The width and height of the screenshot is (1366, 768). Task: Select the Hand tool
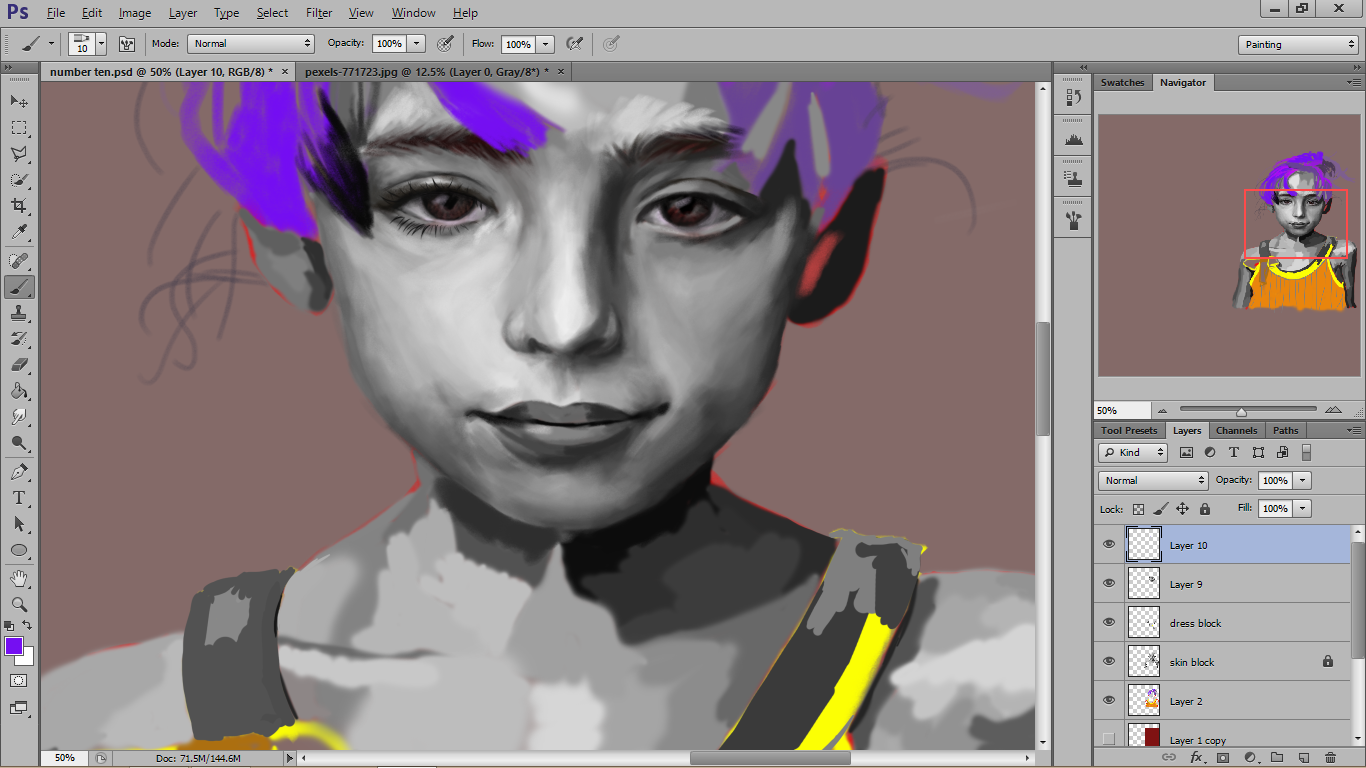(19, 578)
